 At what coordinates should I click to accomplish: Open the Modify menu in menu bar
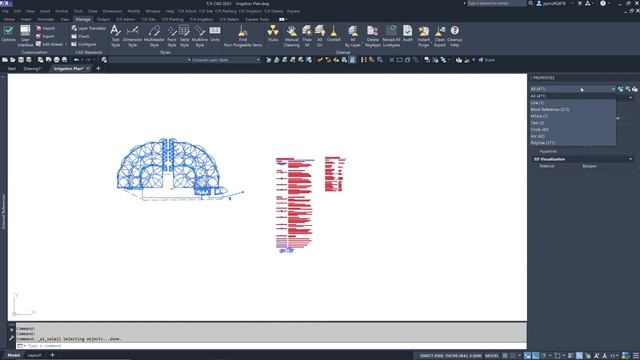pos(133,11)
